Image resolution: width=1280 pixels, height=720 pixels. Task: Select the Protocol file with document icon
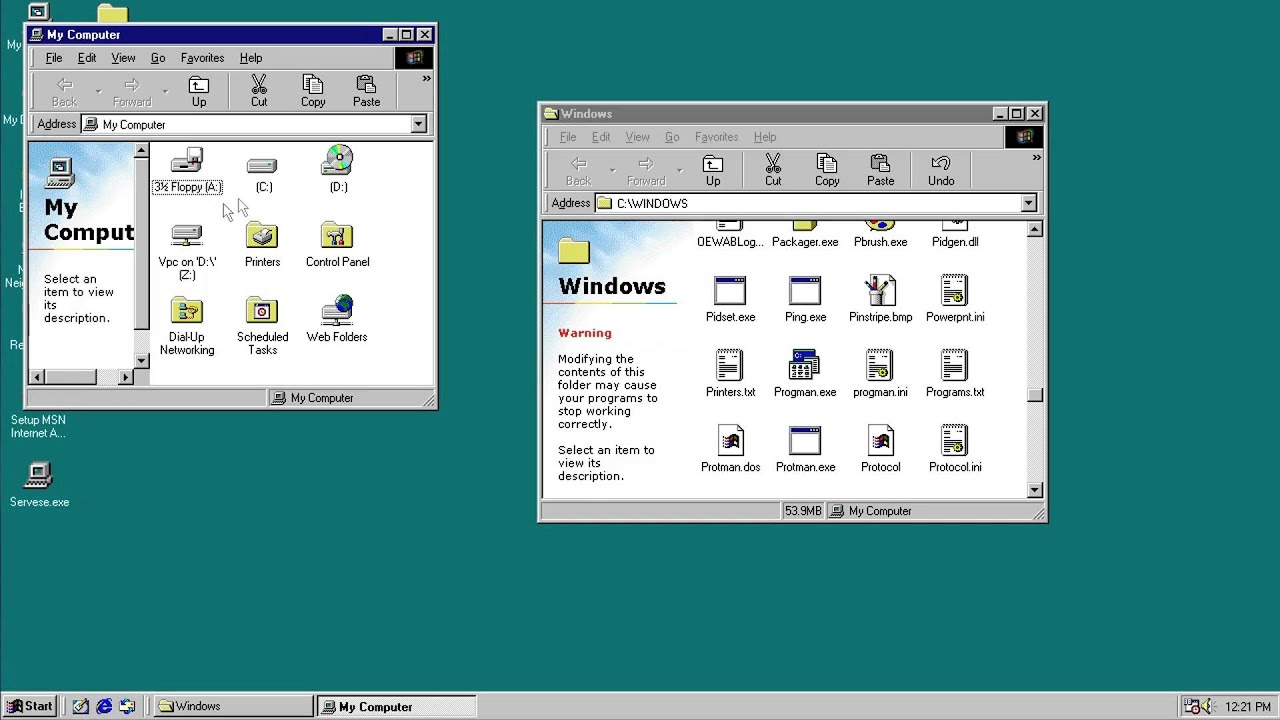[880, 450]
